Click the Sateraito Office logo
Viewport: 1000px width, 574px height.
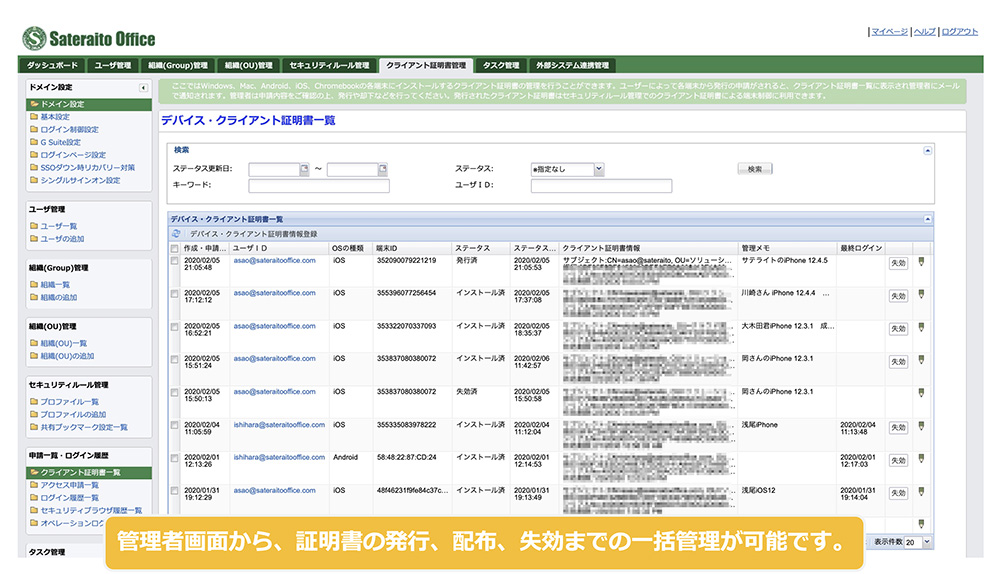89,39
